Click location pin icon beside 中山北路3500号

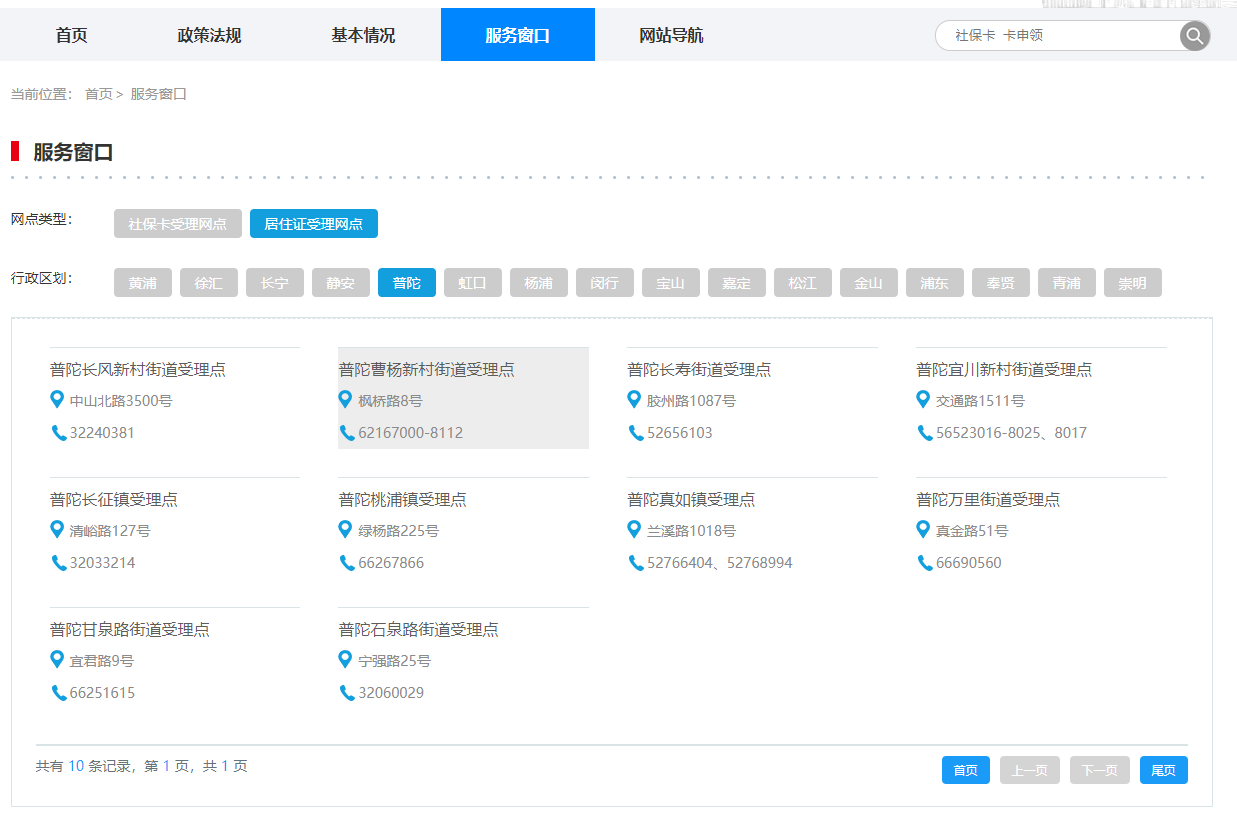pos(57,400)
